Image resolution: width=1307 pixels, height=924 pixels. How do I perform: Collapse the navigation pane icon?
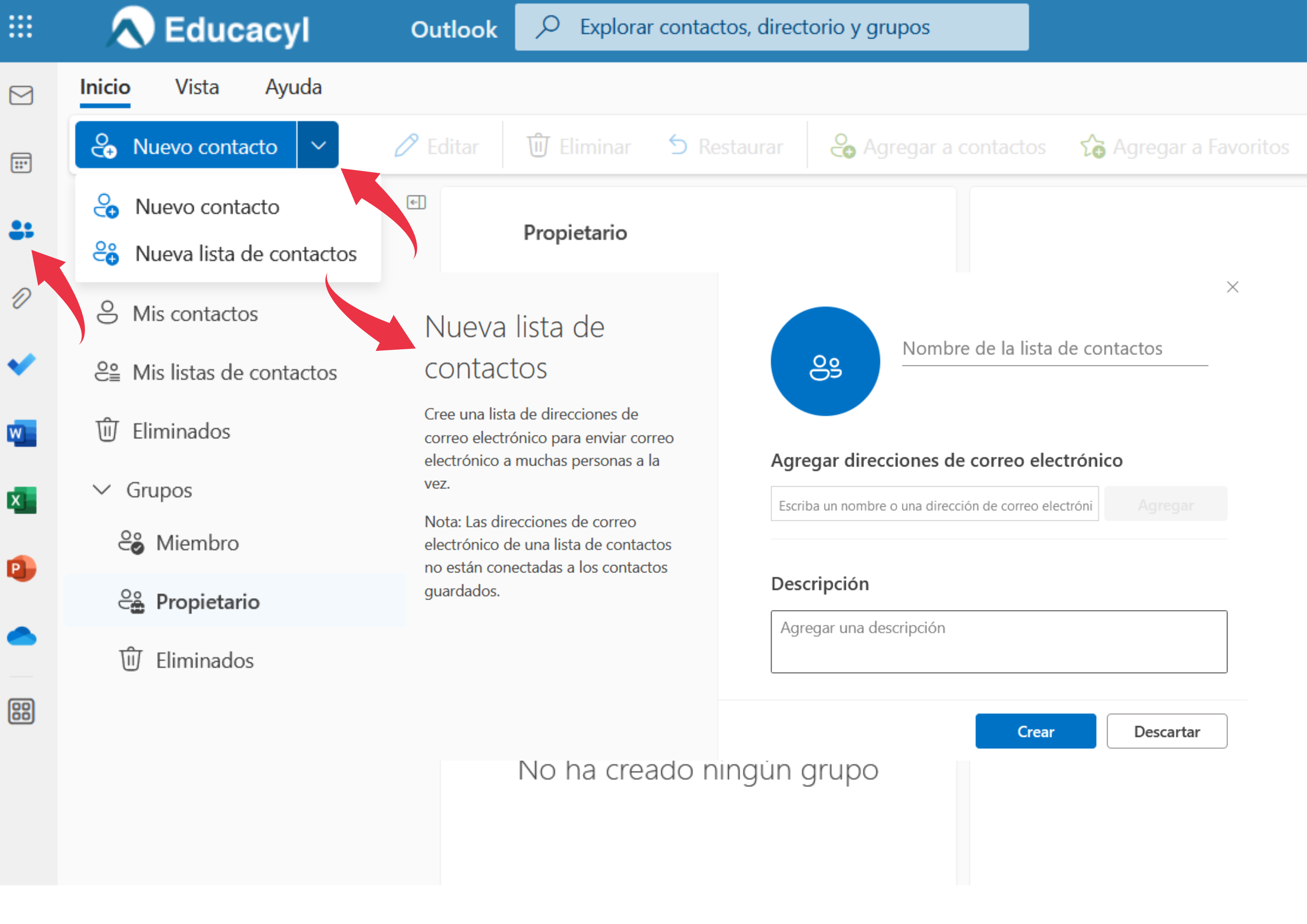416,202
